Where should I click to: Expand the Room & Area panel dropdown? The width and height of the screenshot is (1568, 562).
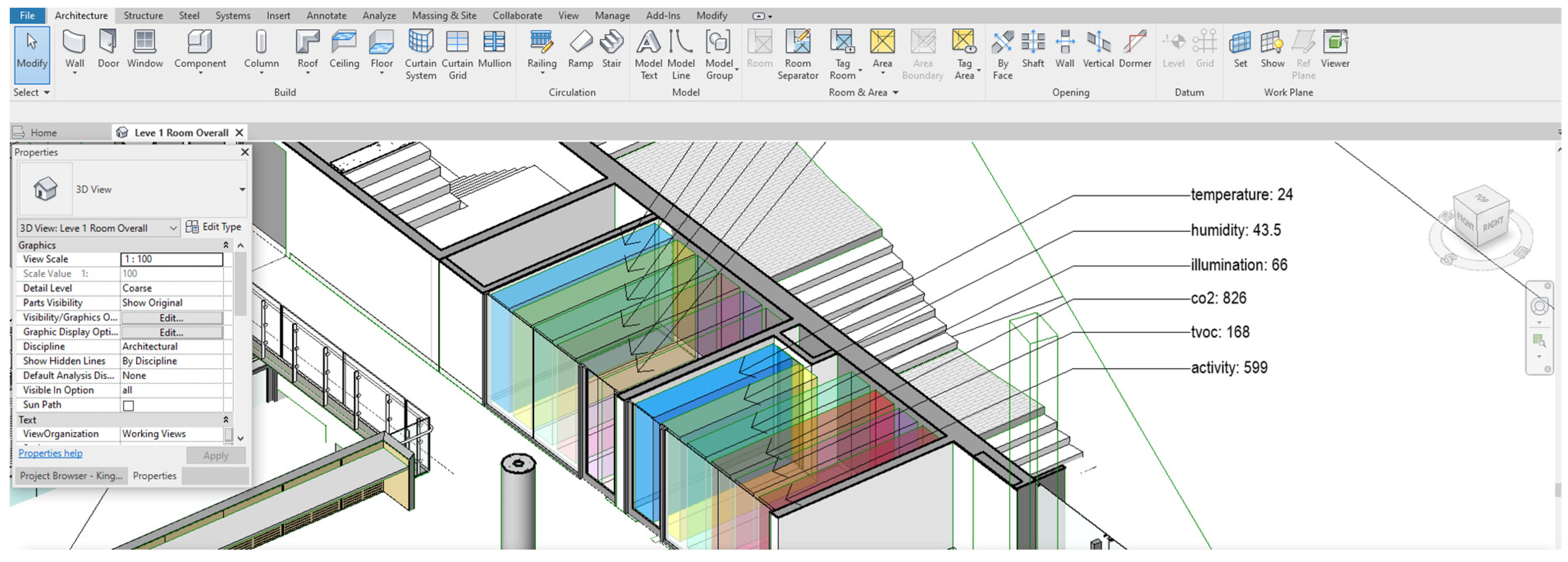point(896,93)
